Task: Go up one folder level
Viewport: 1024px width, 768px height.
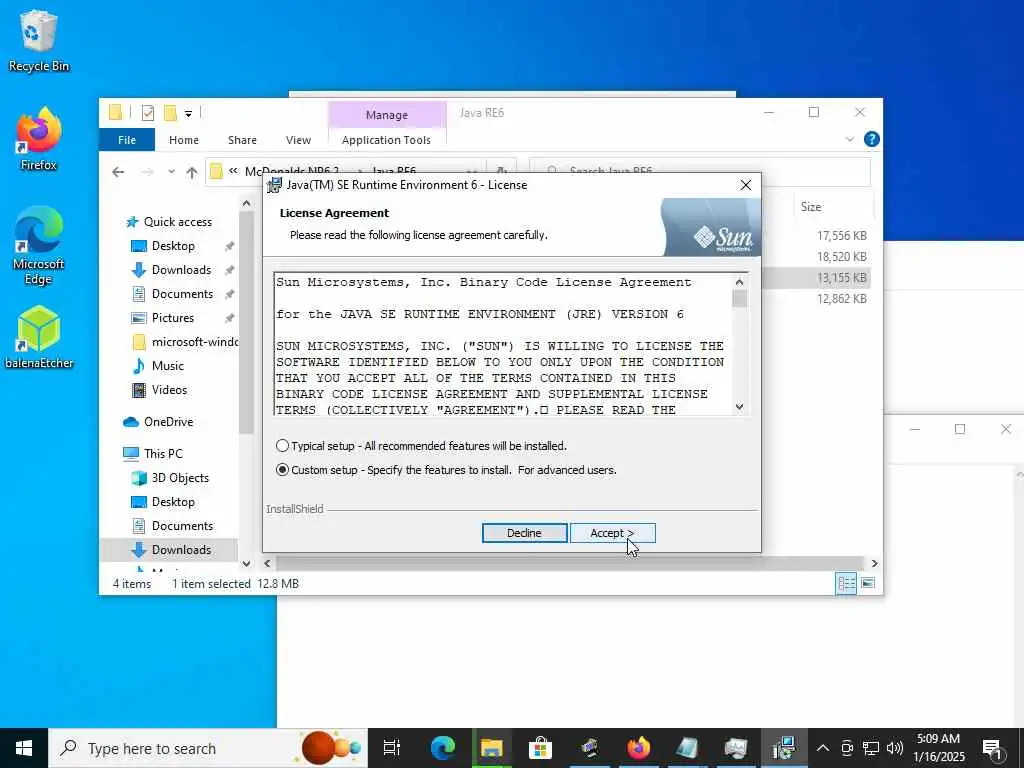Action: (191, 172)
